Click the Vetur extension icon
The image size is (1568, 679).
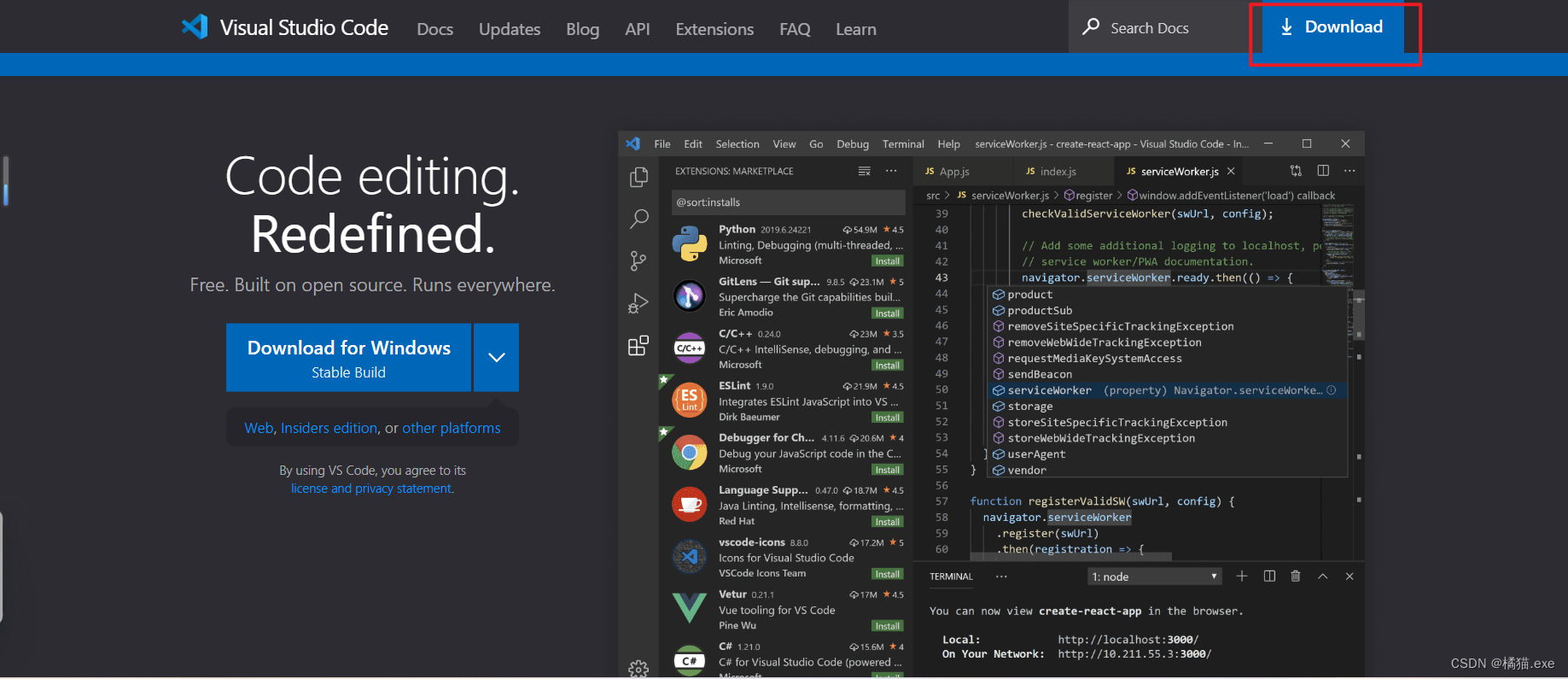pos(690,608)
